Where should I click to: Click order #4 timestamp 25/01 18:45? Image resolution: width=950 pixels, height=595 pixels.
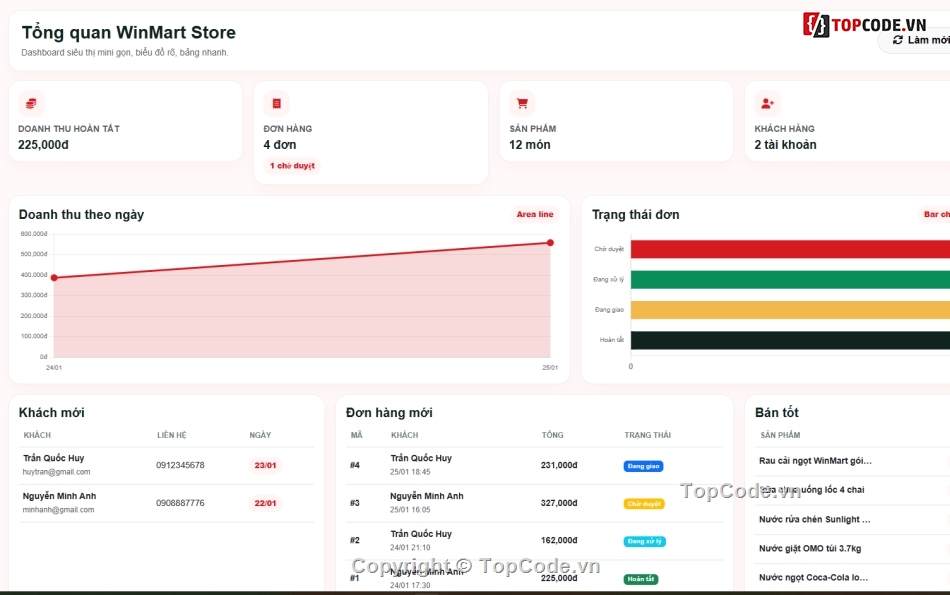410,472
